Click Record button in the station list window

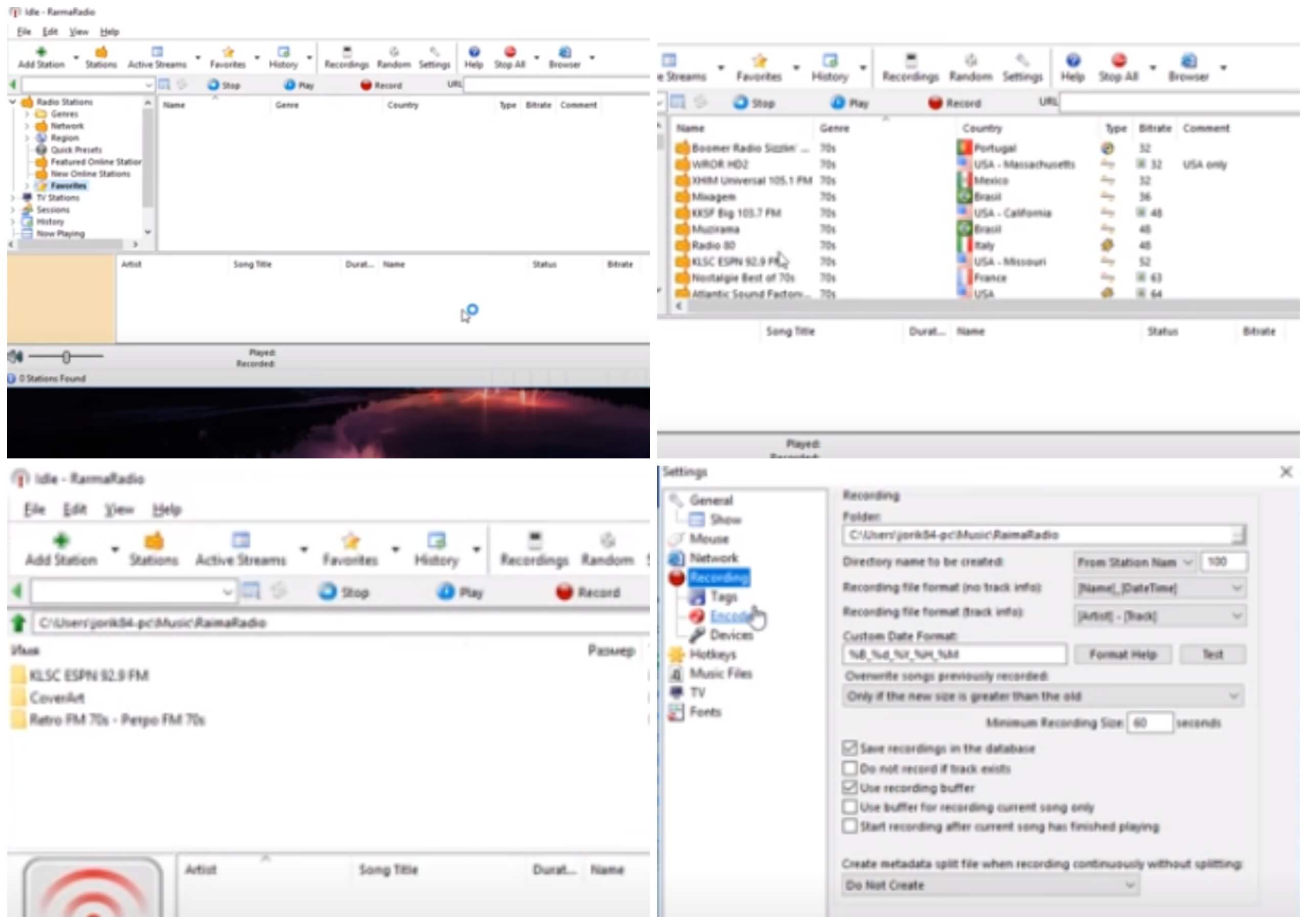click(954, 103)
